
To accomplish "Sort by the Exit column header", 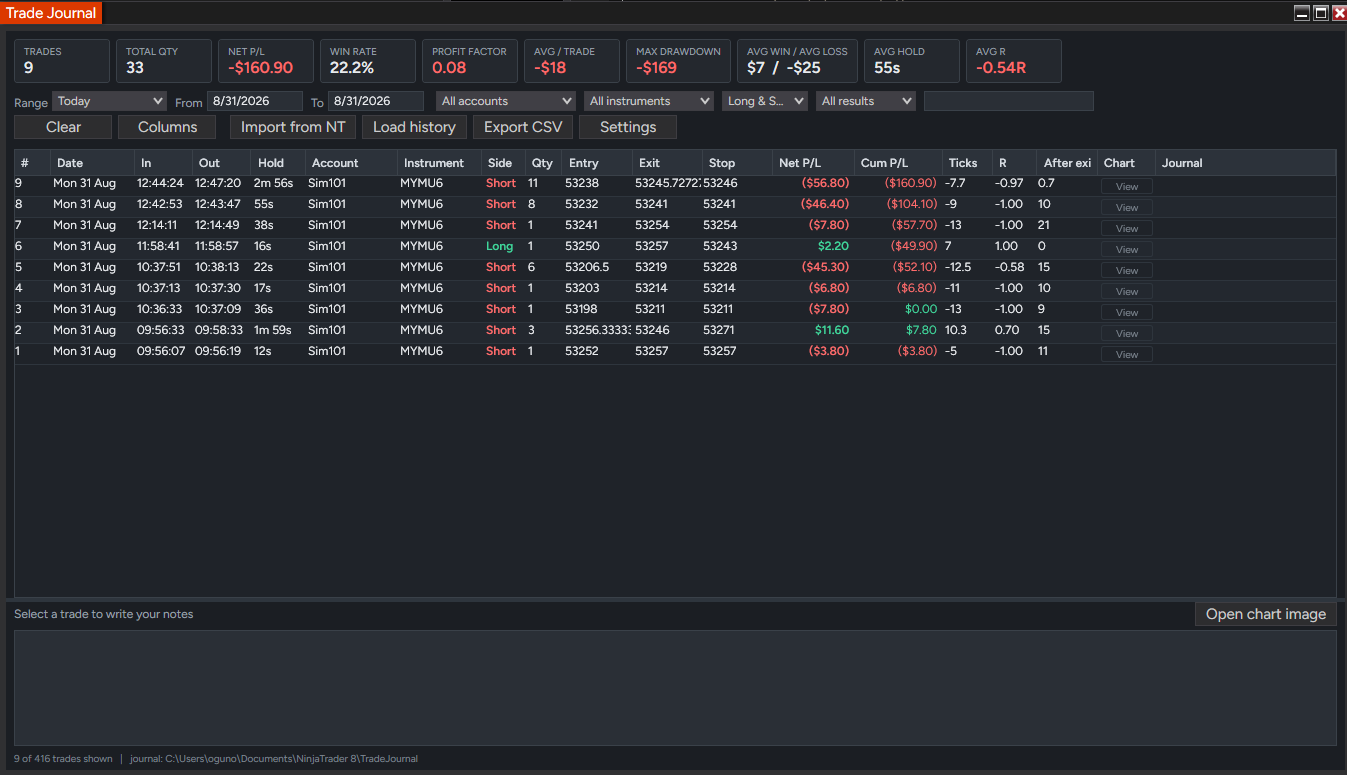I will tap(668, 163).
